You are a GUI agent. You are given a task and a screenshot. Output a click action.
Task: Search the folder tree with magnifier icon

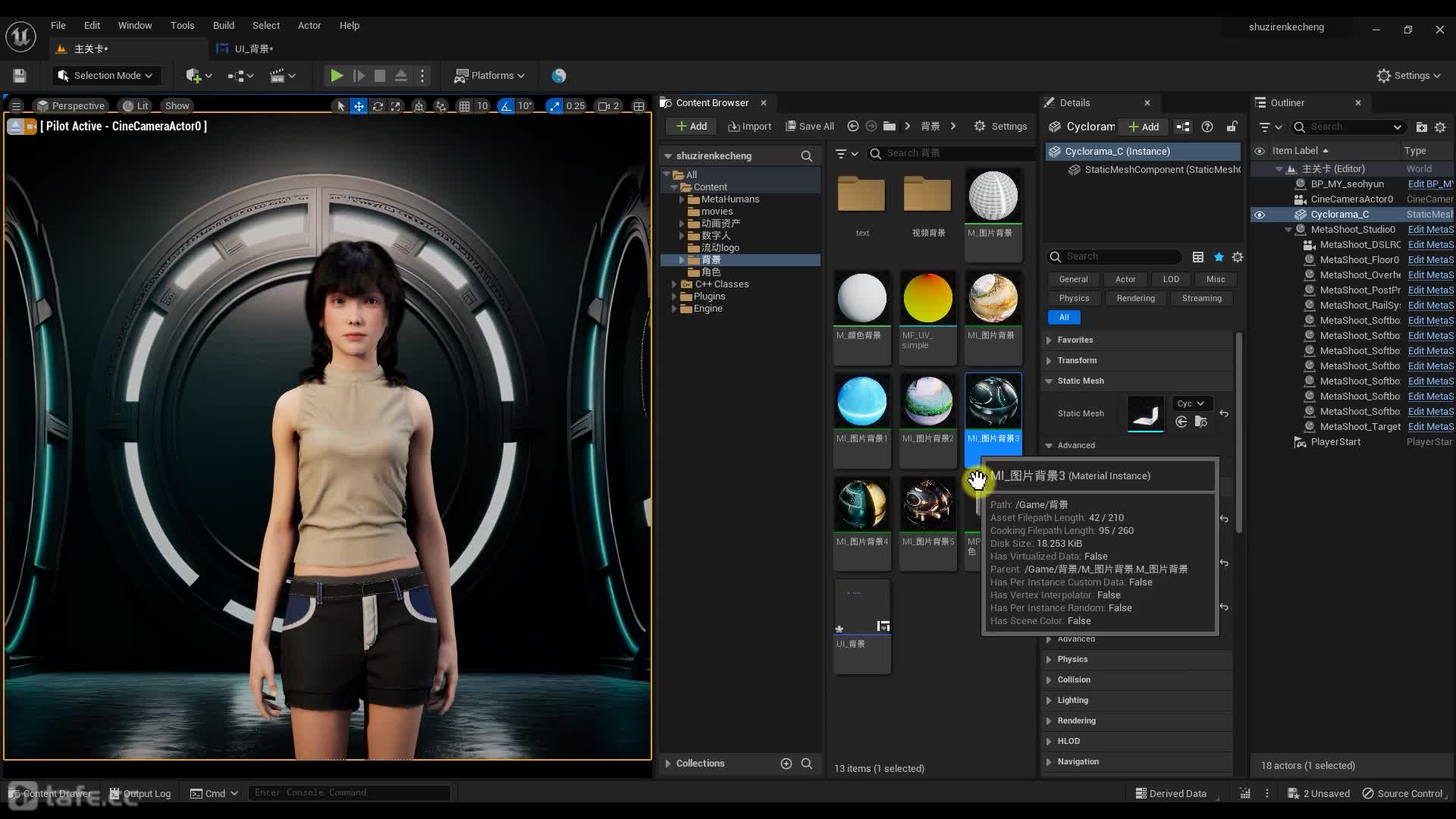[x=807, y=155]
